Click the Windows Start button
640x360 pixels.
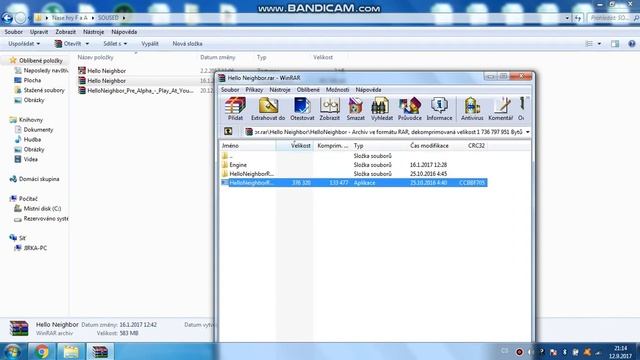tap(12, 351)
